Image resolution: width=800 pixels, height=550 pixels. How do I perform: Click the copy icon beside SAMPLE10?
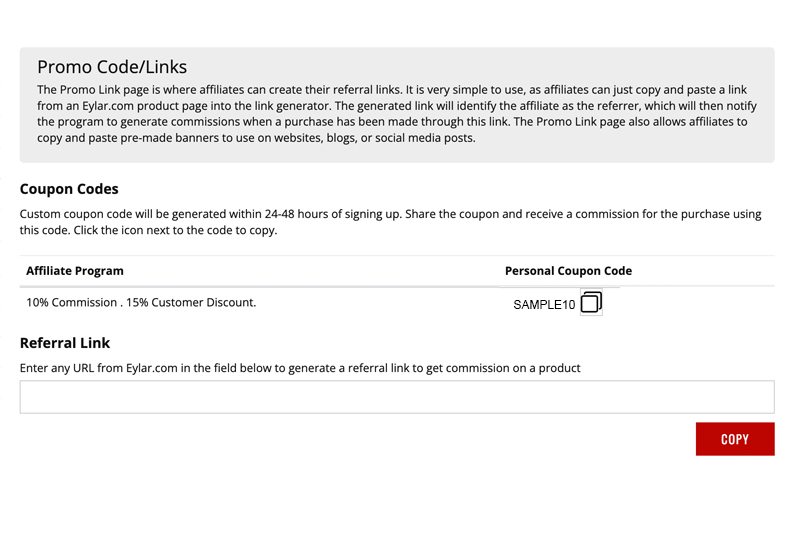591,303
